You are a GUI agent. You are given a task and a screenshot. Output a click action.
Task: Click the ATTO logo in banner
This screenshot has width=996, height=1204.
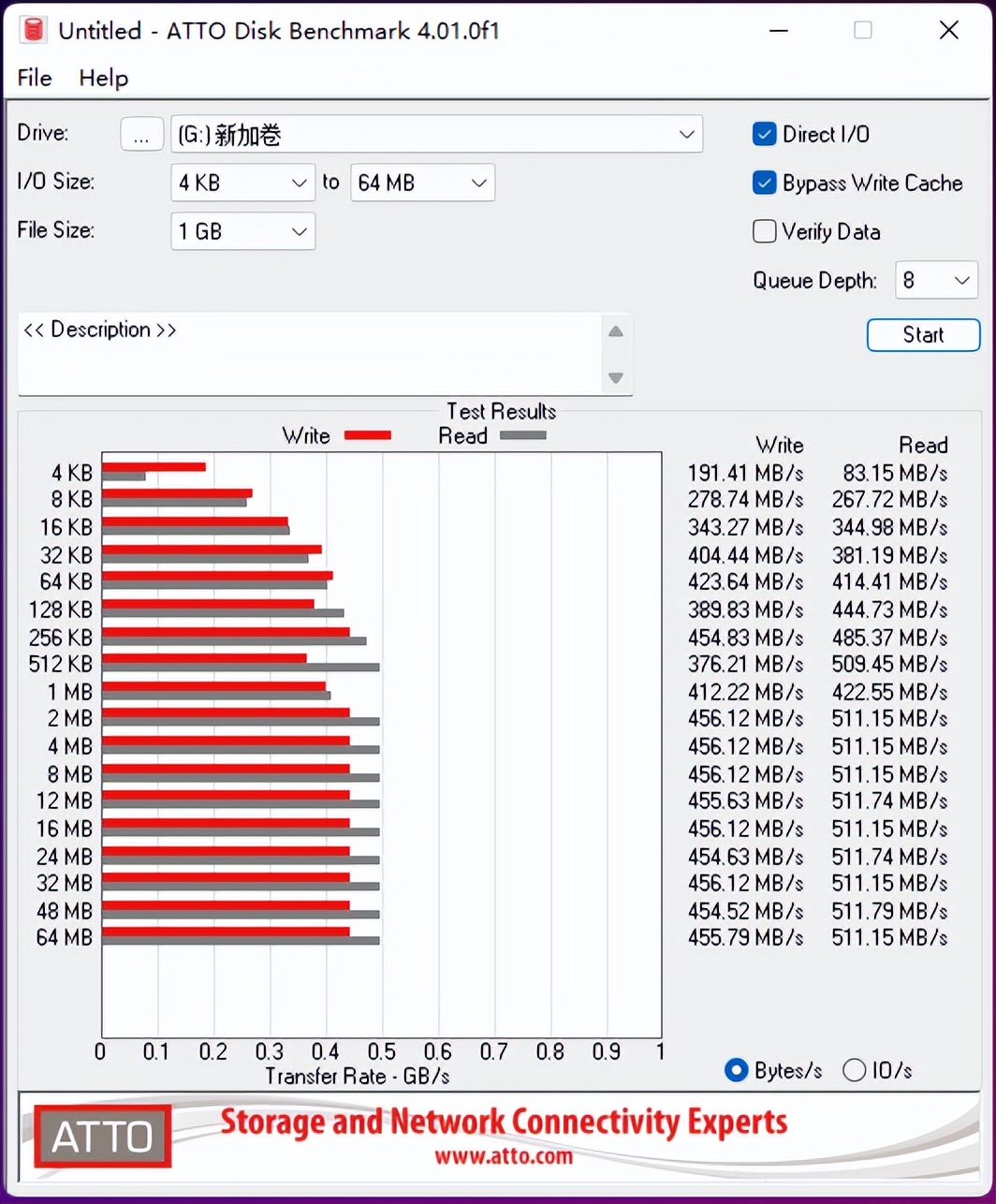click(x=102, y=1136)
